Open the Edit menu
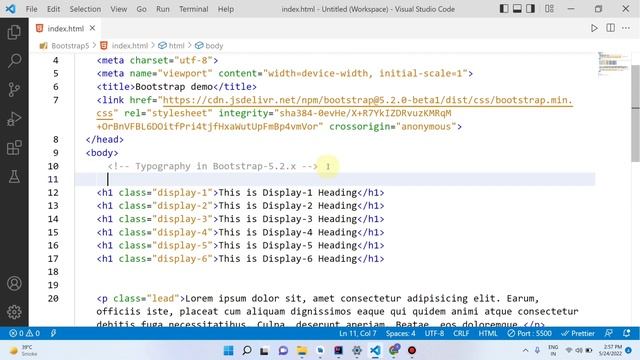 tap(53, 9)
